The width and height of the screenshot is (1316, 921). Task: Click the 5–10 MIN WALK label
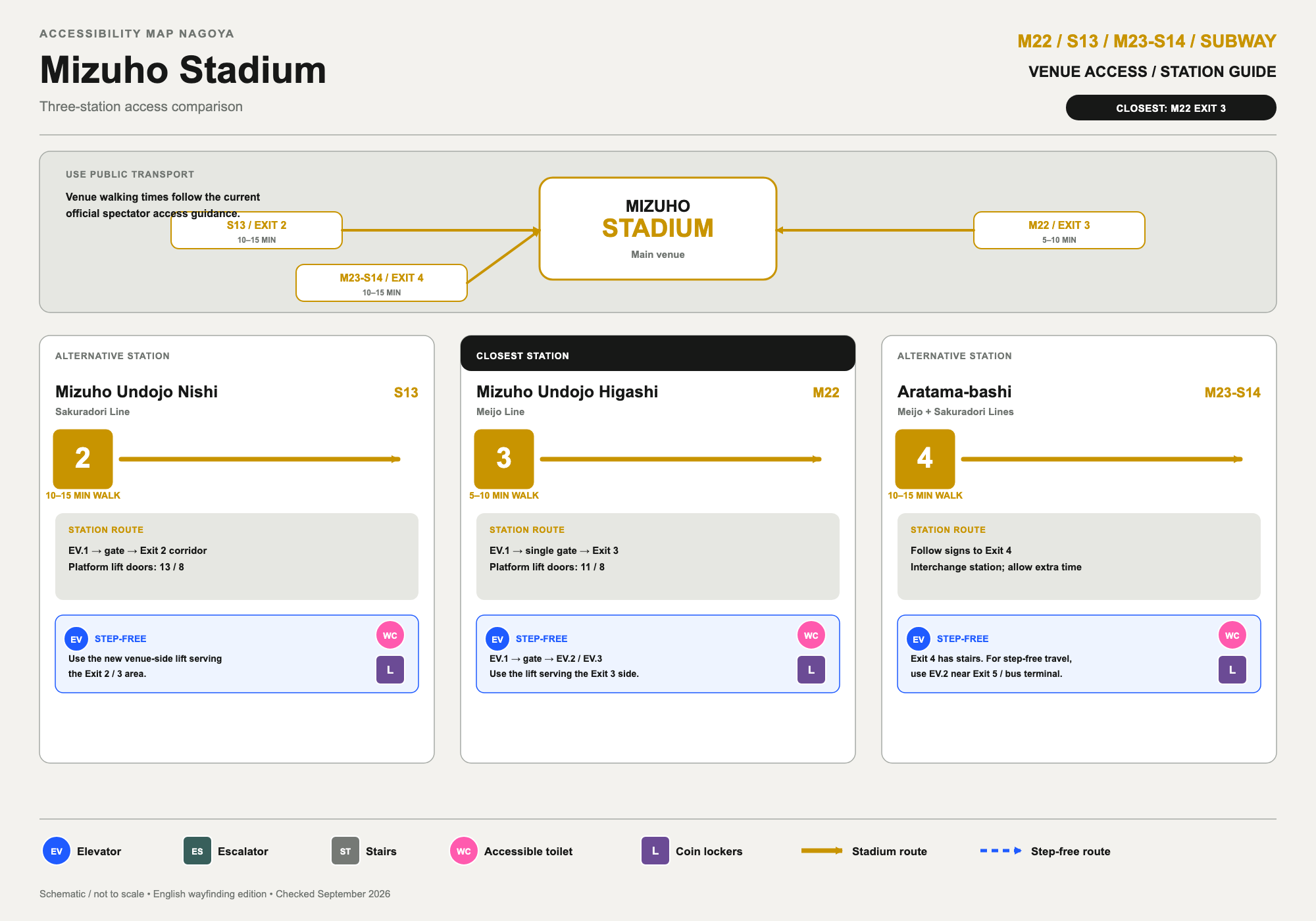pyautogui.click(x=504, y=495)
